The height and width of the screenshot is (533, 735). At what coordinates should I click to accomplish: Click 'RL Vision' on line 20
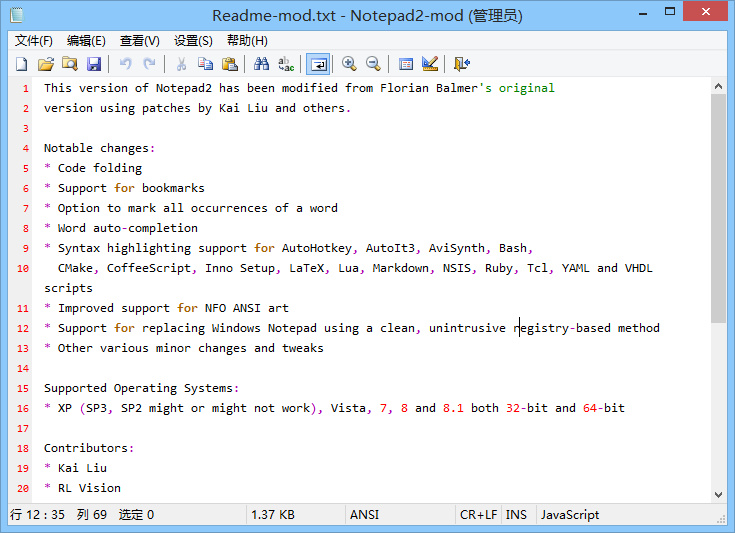tap(89, 488)
